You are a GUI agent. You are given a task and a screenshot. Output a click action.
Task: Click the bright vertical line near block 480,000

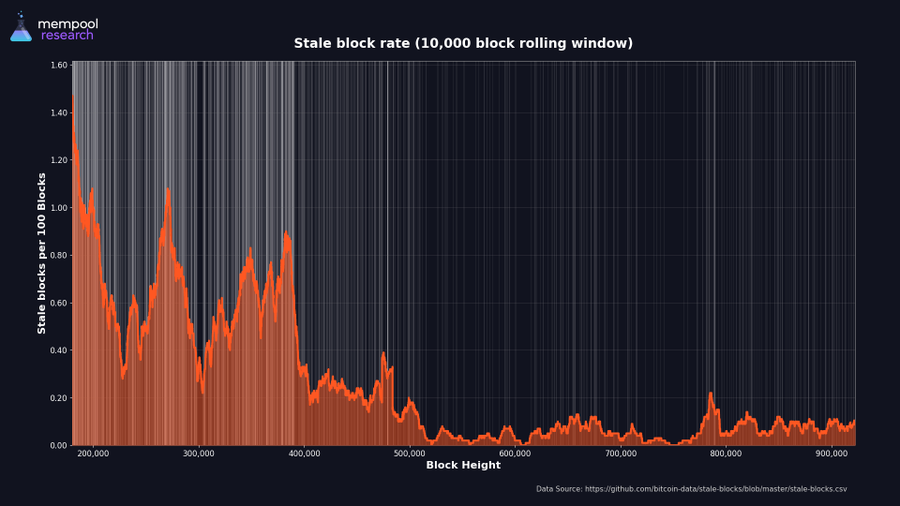[x=388, y=250]
